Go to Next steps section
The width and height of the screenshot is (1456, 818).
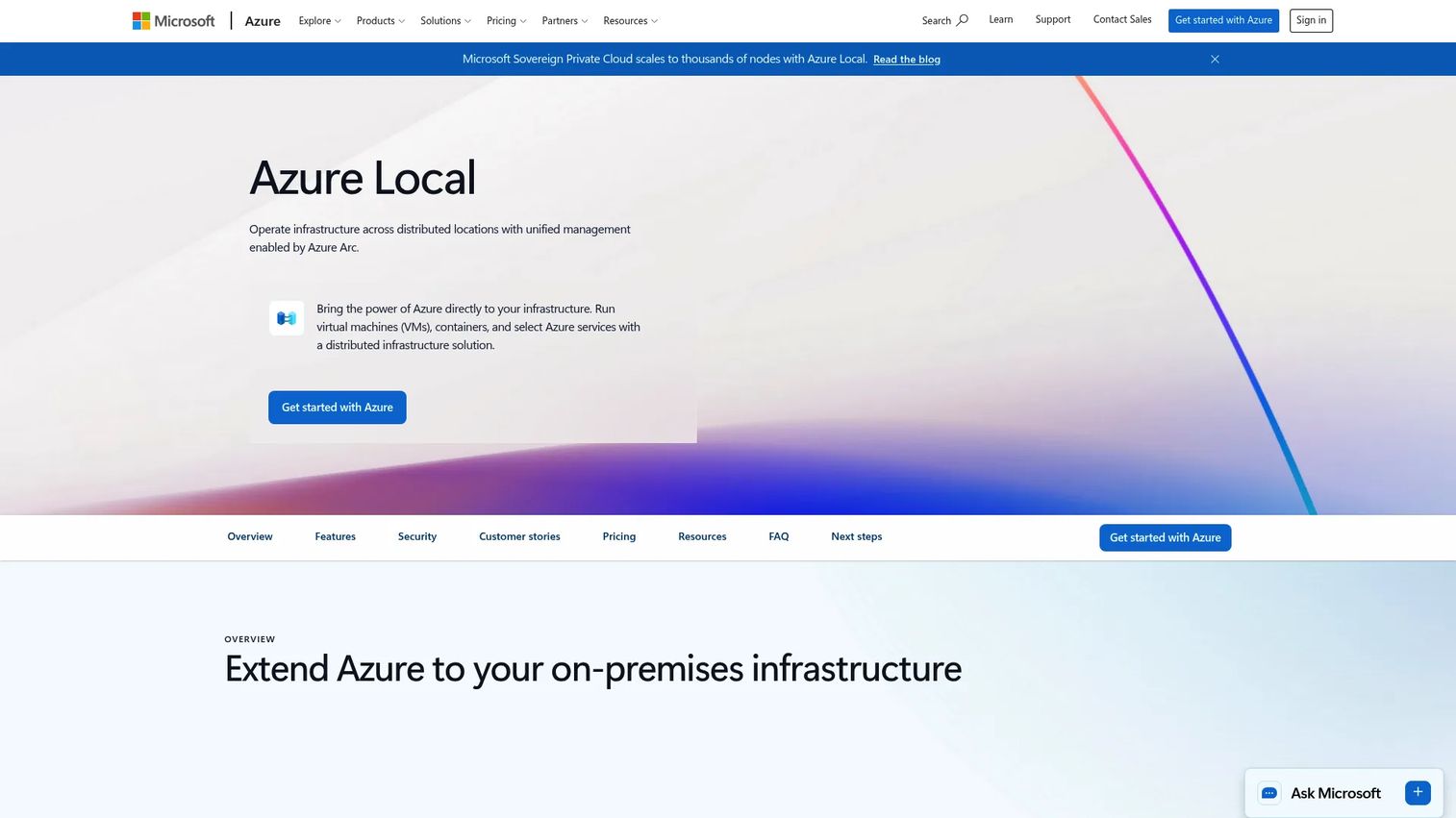tap(857, 536)
